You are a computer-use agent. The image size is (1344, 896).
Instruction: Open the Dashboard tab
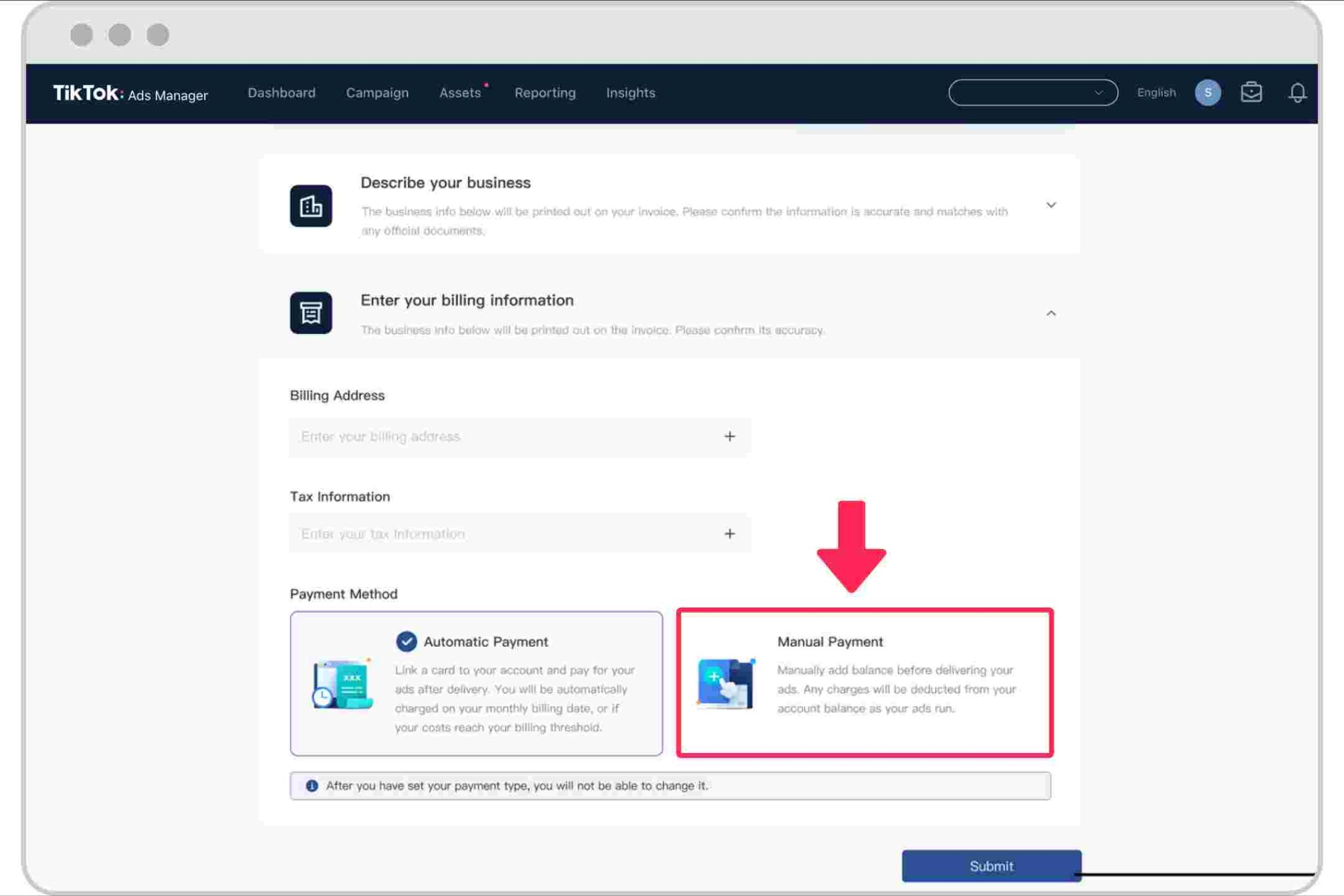coord(282,92)
